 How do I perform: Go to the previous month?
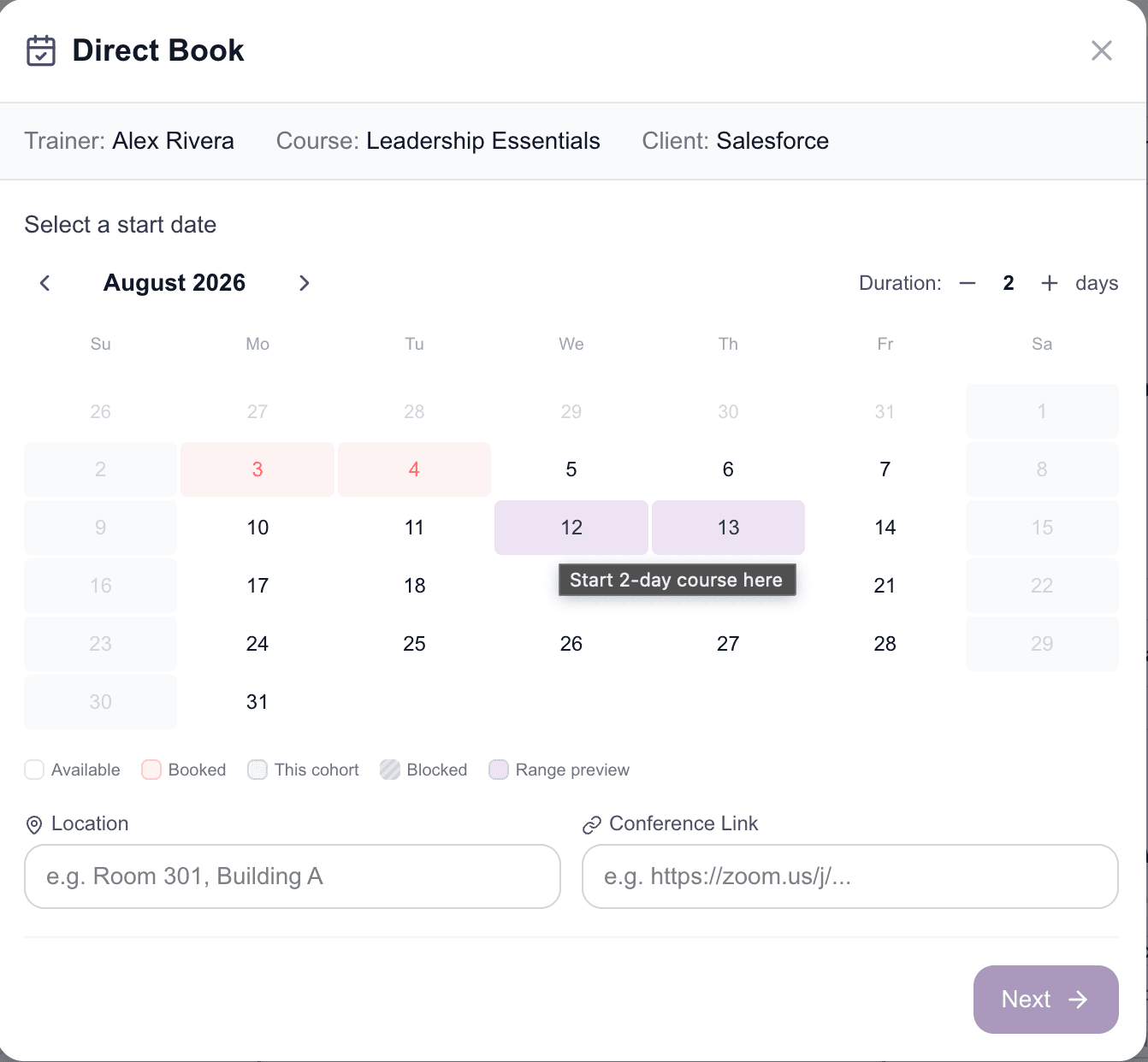[45, 283]
